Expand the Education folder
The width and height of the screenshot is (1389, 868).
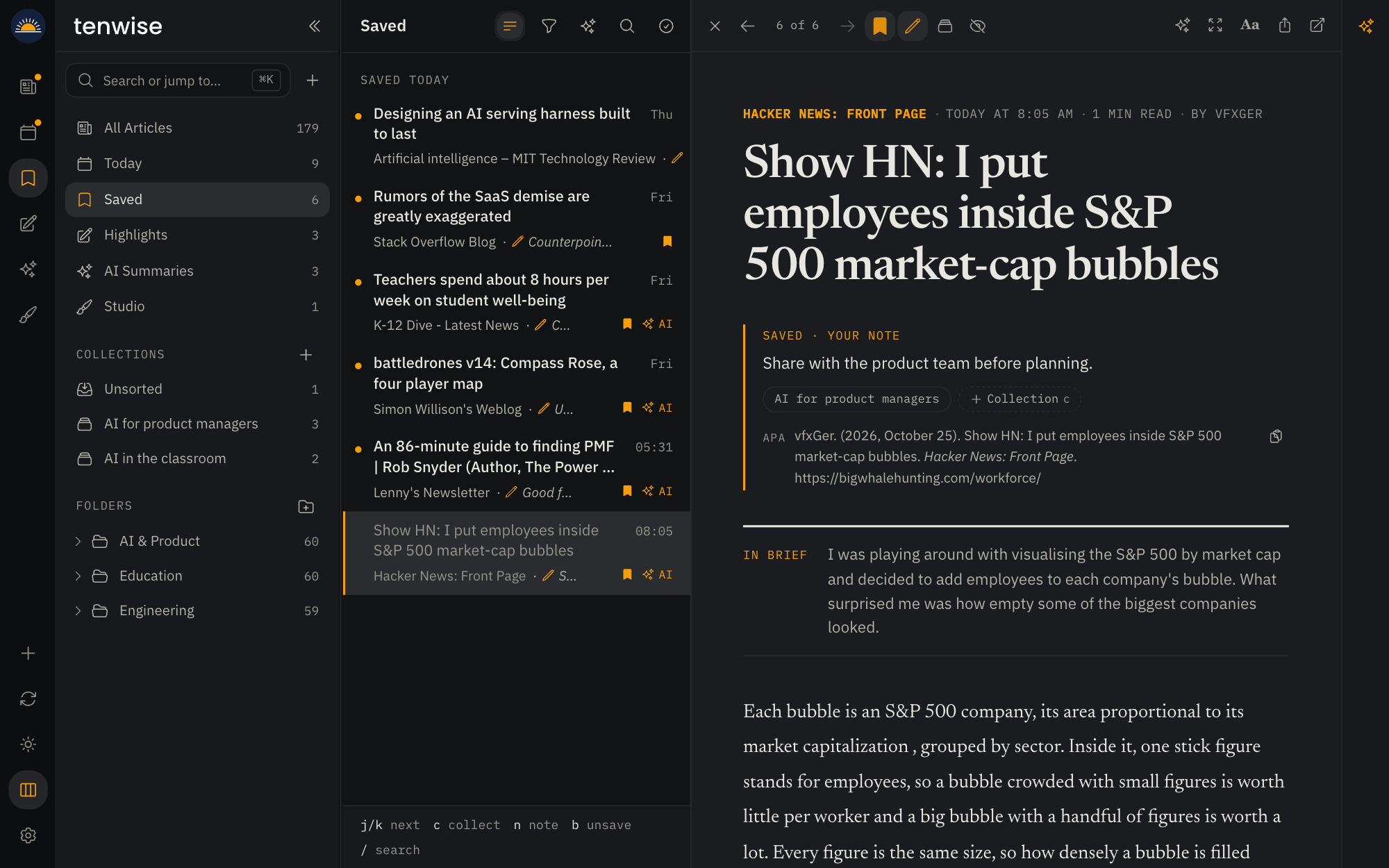[78, 576]
